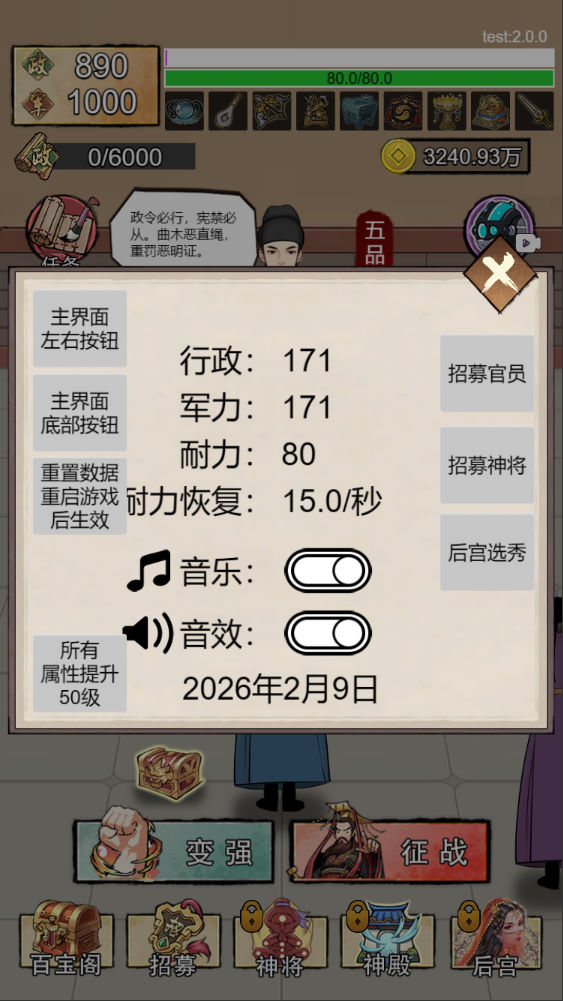Click 所有属性提升50级 button
The image size is (563, 1001).
point(80,674)
